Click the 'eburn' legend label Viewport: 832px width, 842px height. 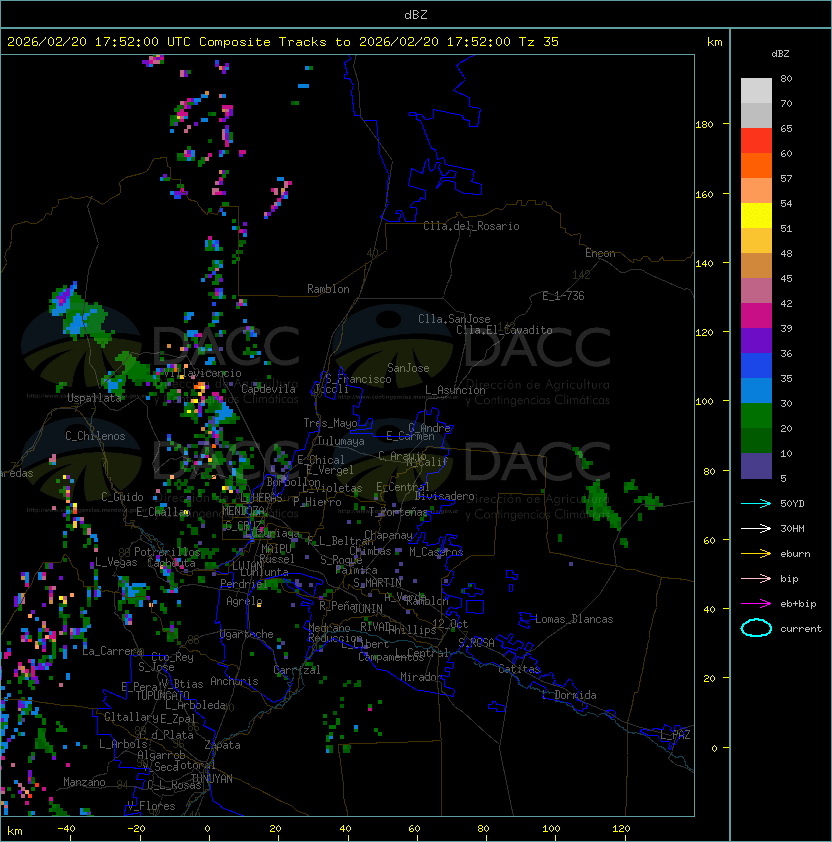(795, 554)
